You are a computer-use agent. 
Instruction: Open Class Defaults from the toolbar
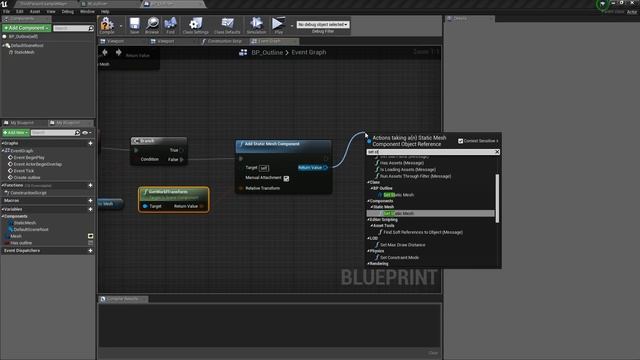pyautogui.click(x=227, y=24)
